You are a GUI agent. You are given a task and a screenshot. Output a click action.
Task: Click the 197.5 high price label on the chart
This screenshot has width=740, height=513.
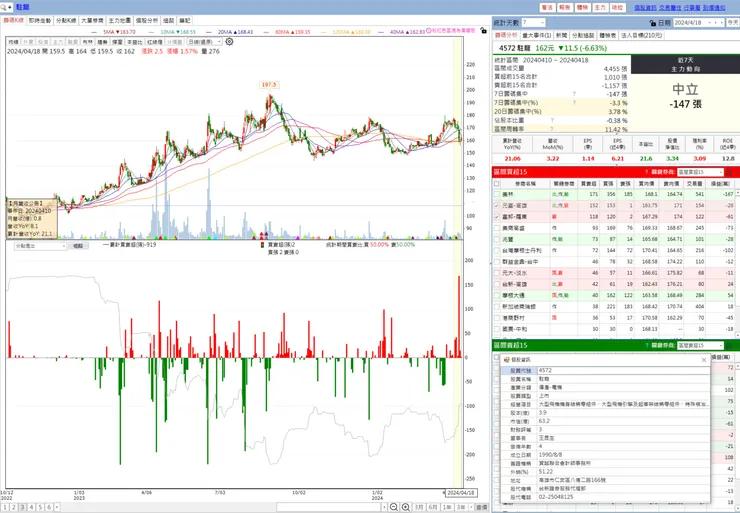point(269,85)
